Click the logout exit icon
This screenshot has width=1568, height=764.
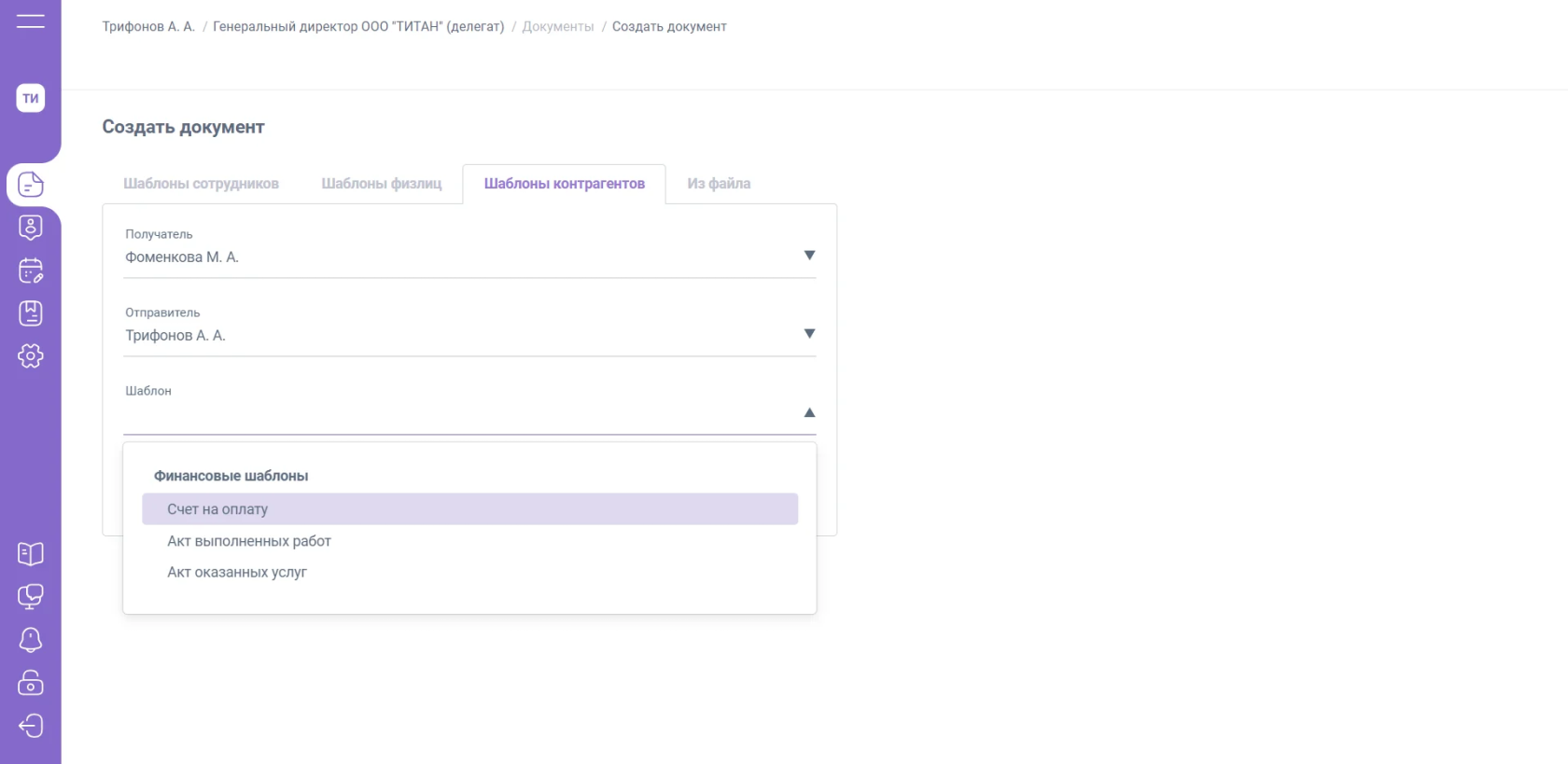coord(31,726)
